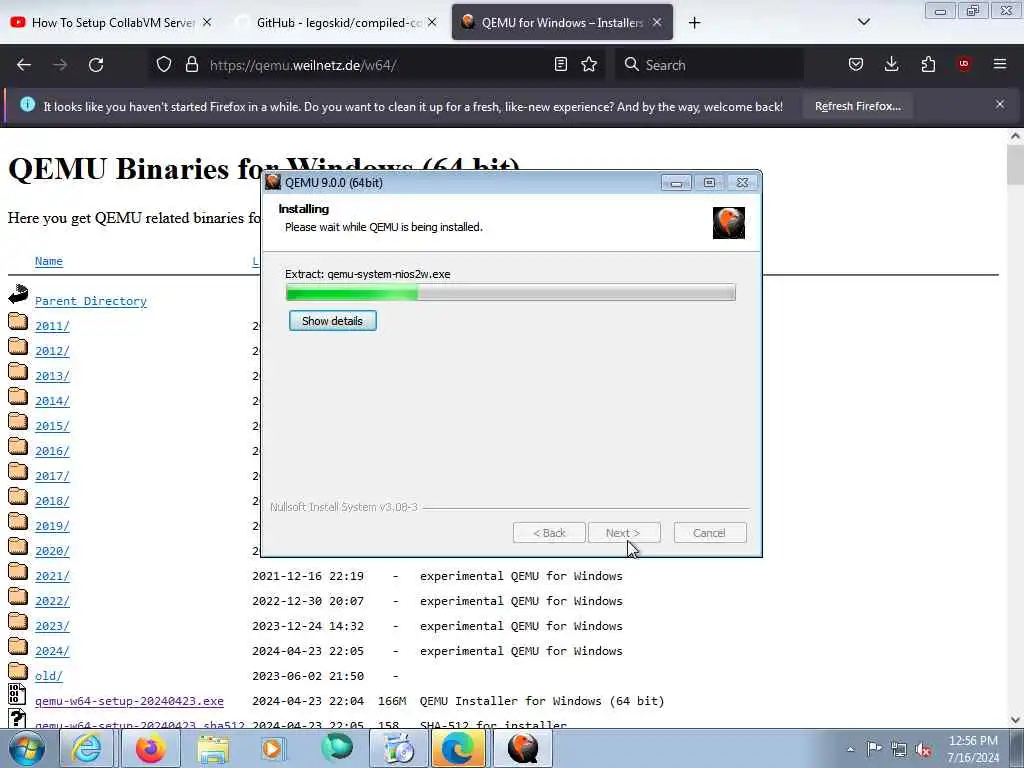Open the Windows Start menu orb
This screenshot has height=768, width=1024.
pos(26,749)
